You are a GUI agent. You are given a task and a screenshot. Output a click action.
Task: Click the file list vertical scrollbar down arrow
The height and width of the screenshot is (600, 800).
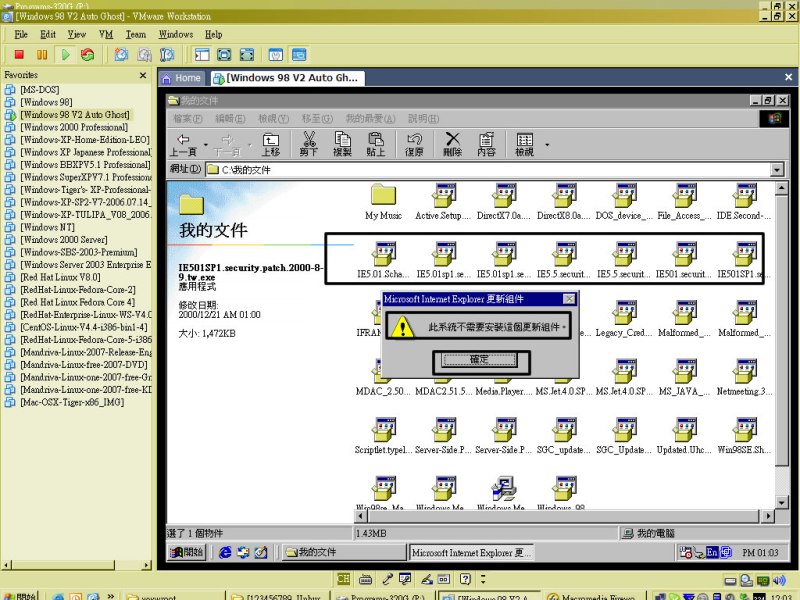pos(781,503)
